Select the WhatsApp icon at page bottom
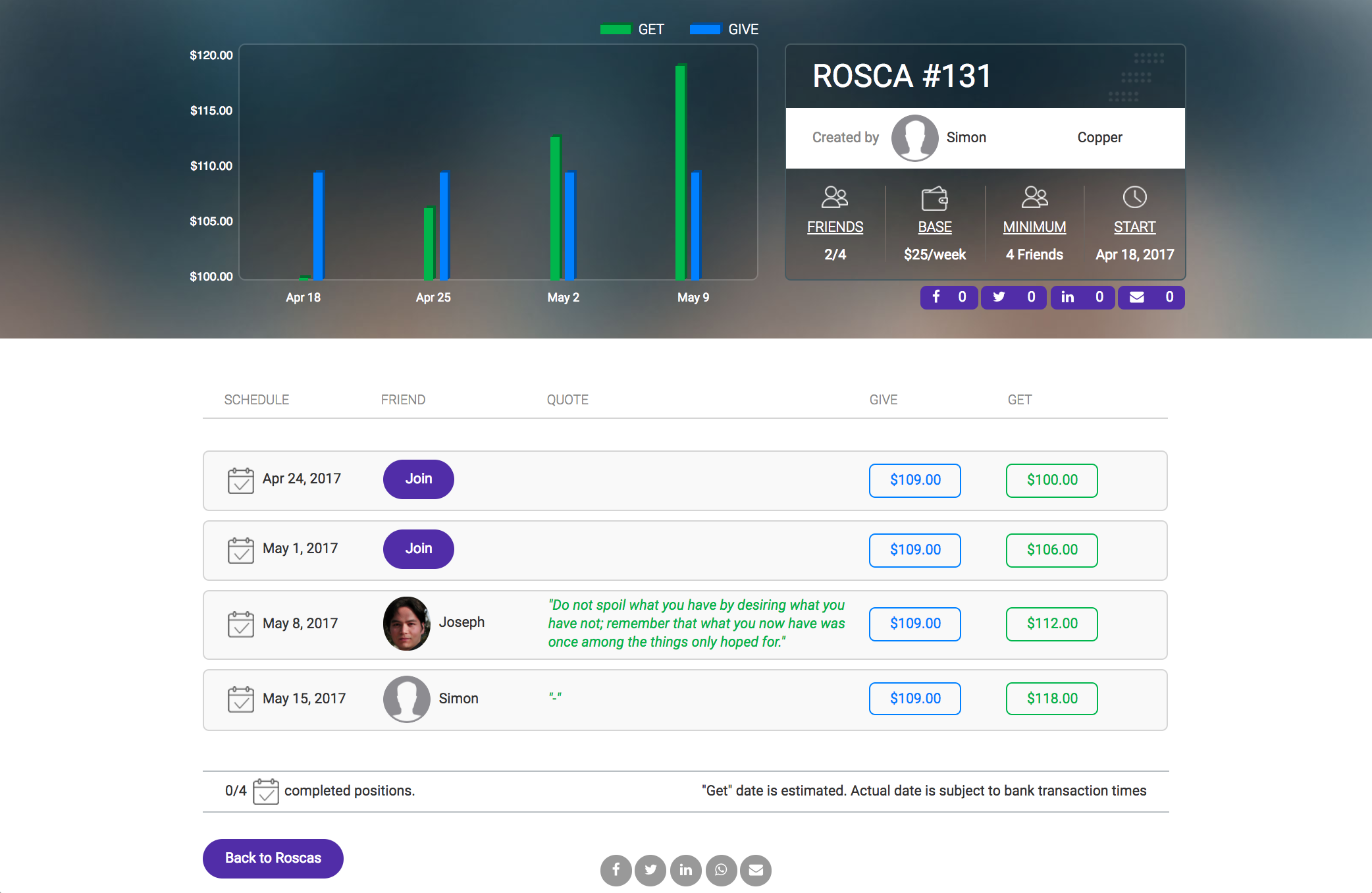 click(x=720, y=870)
